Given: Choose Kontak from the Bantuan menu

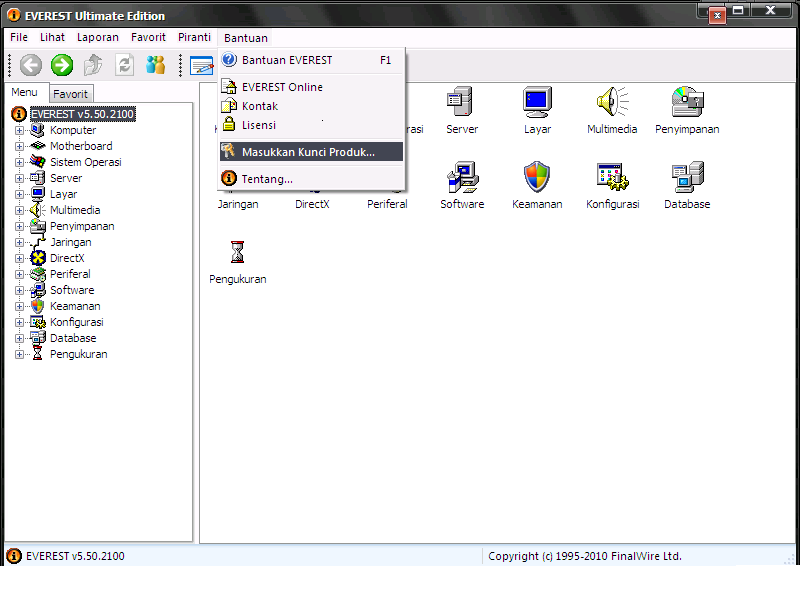Looking at the screenshot, I should (x=311, y=106).
